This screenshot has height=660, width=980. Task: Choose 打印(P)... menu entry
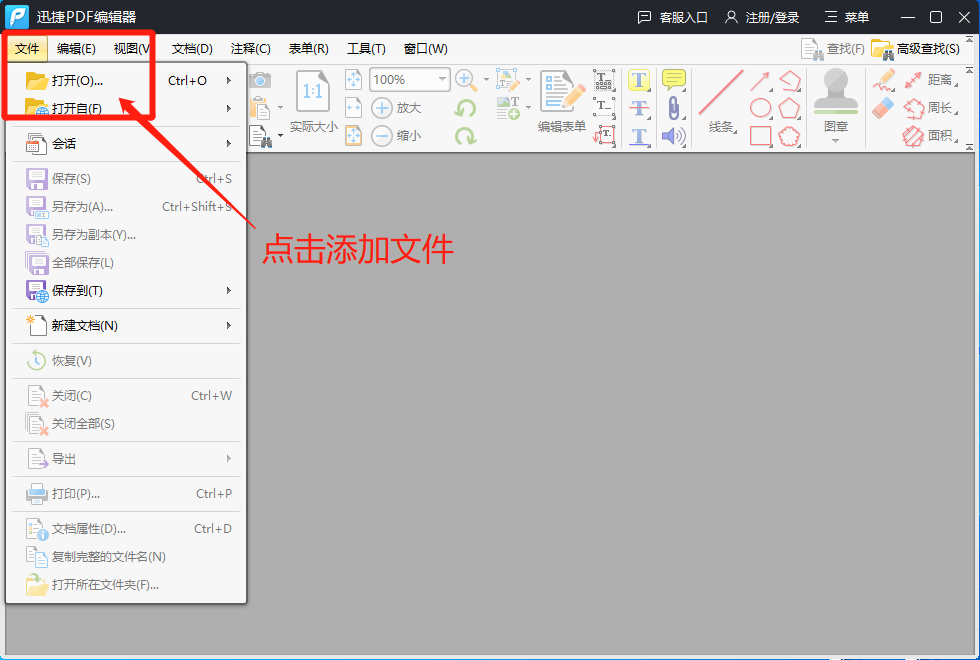(126, 493)
